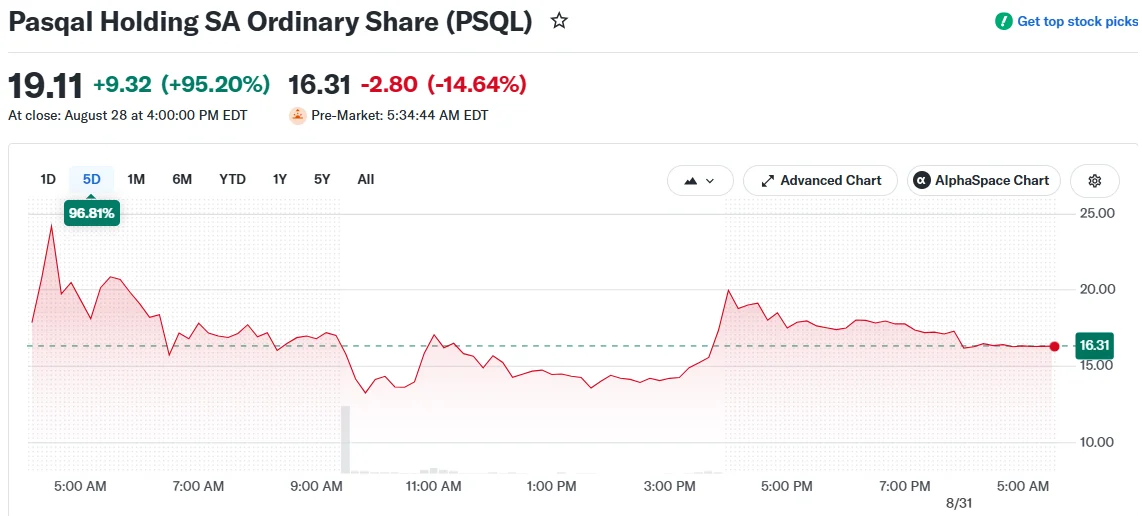Open the chart type dropdown
This screenshot has width=1142, height=516.
tap(700, 181)
